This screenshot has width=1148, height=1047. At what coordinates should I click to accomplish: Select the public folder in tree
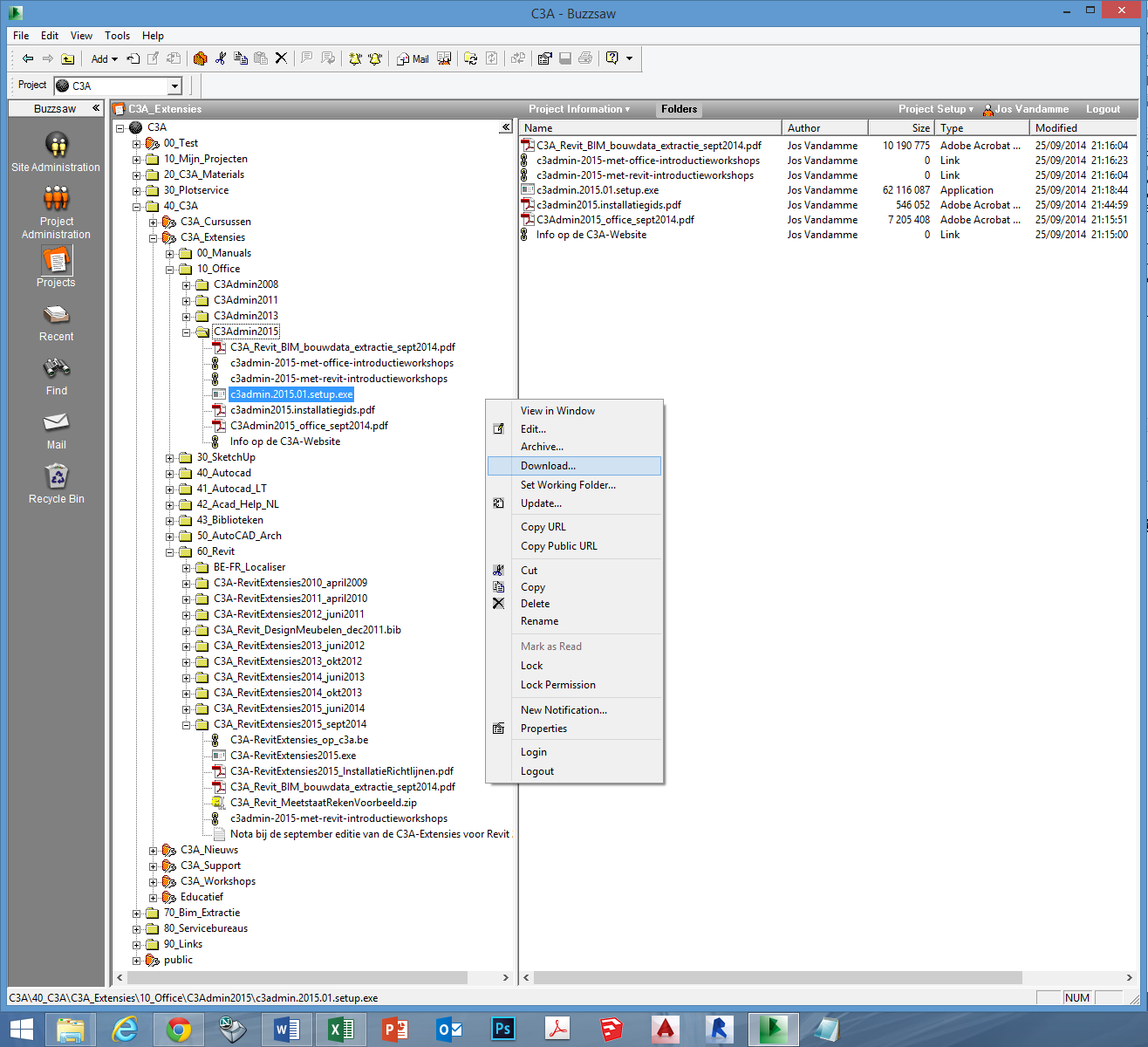tap(178, 960)
